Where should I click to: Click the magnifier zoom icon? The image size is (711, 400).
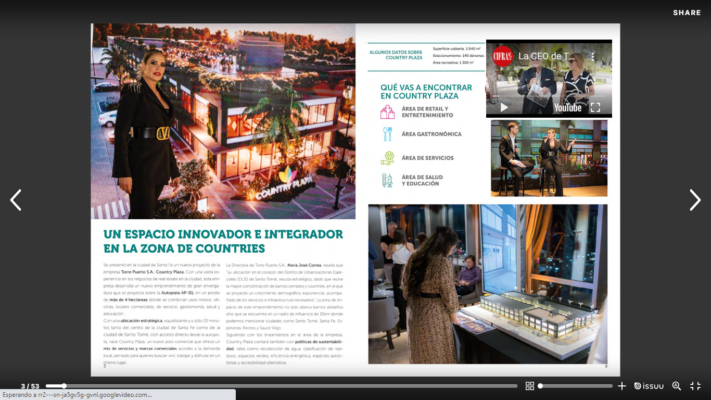coord(677,386)
